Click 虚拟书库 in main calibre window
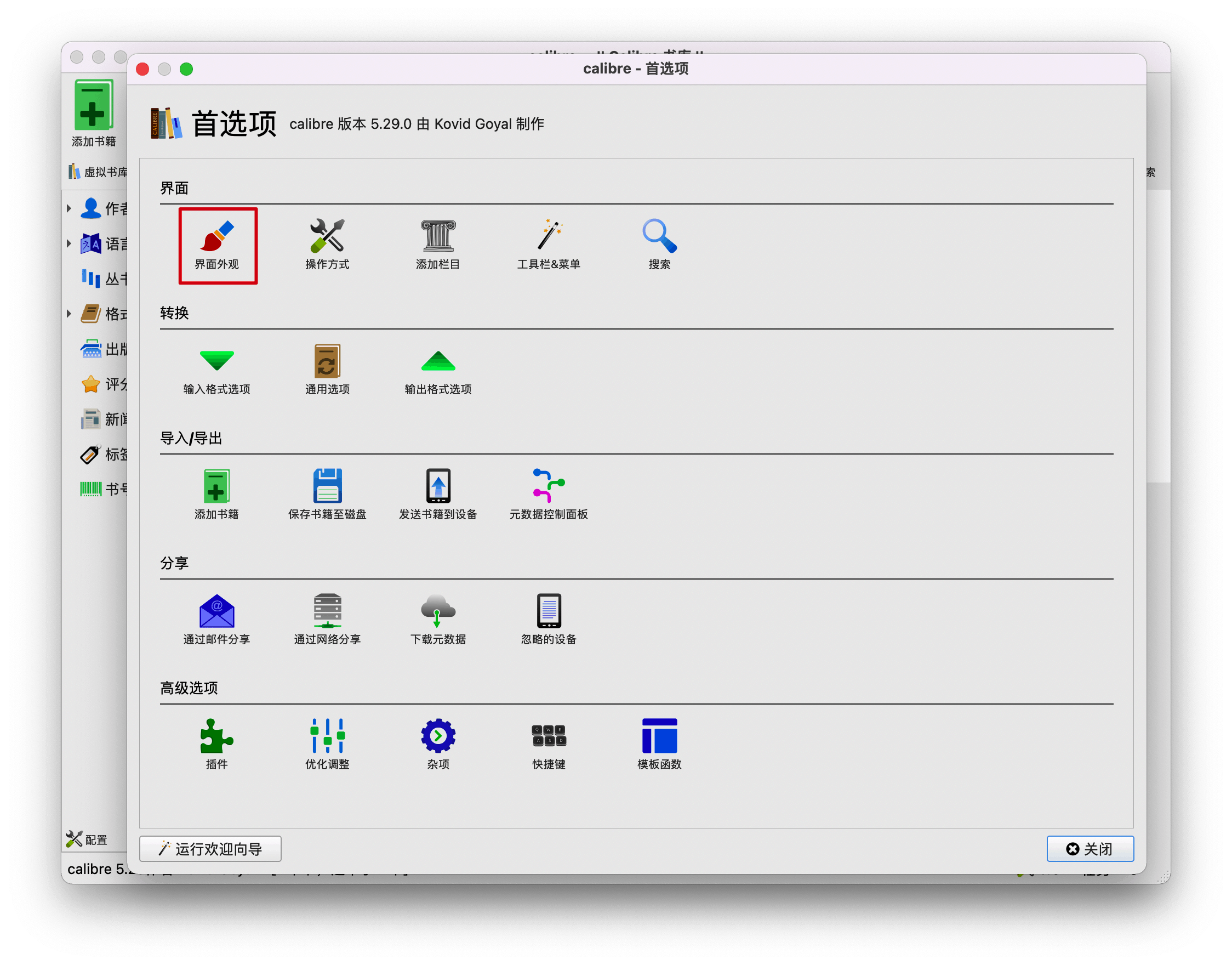 [98, 171]
